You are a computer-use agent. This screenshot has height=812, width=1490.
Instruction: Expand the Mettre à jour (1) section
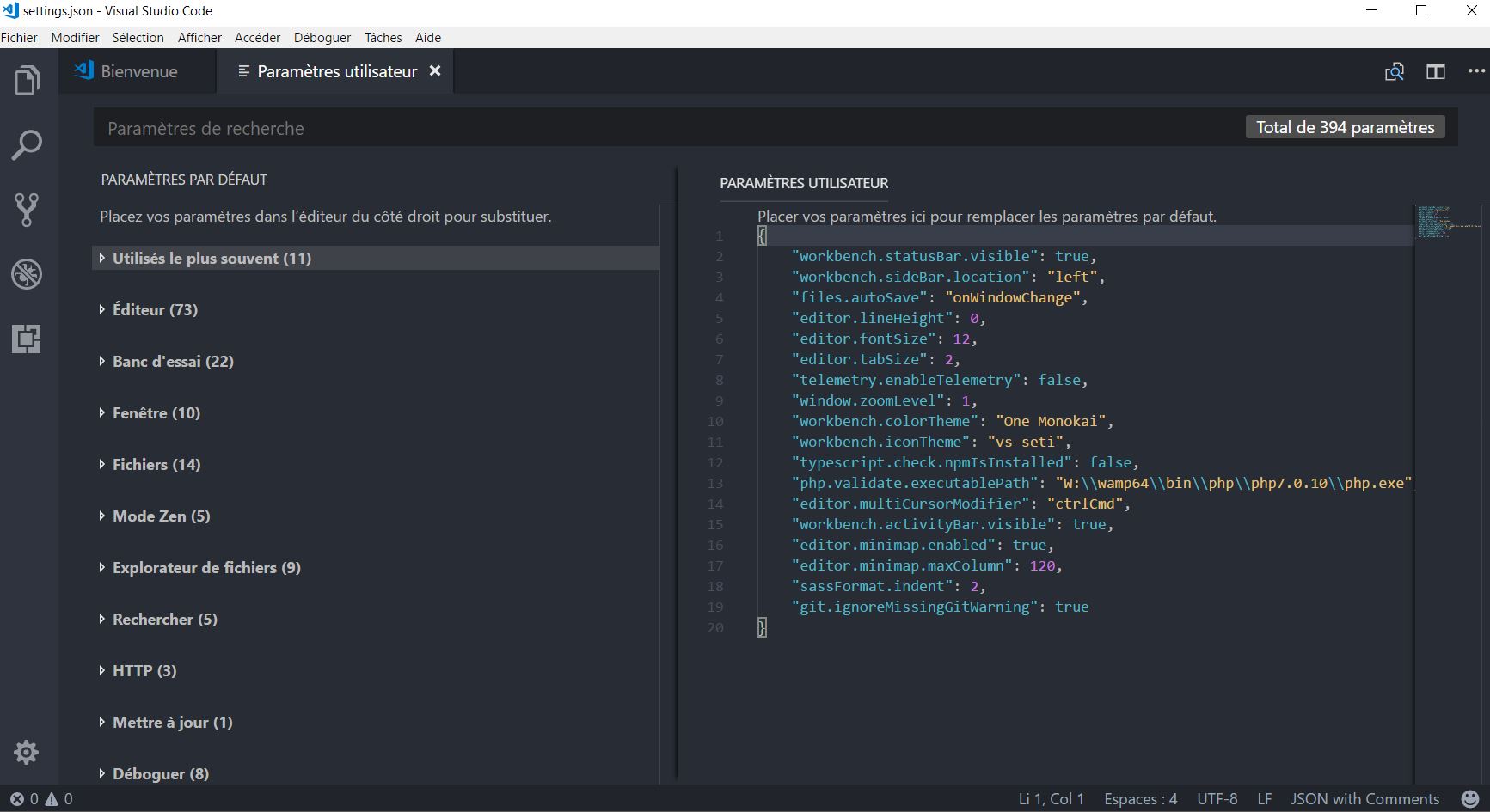coord(376,722)
